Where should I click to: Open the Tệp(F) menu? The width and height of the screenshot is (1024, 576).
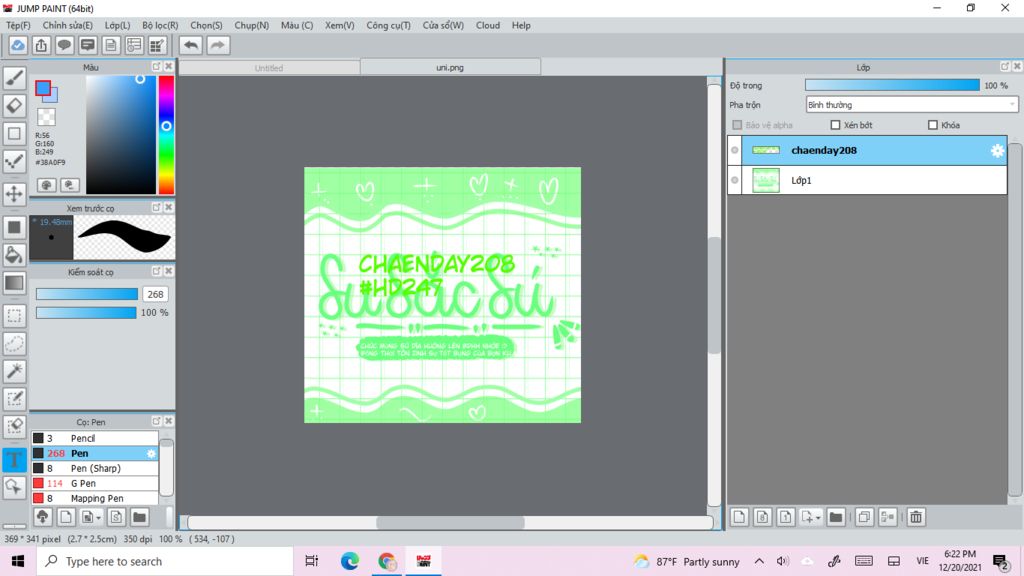pyautogui.click(x=18, y=25)
